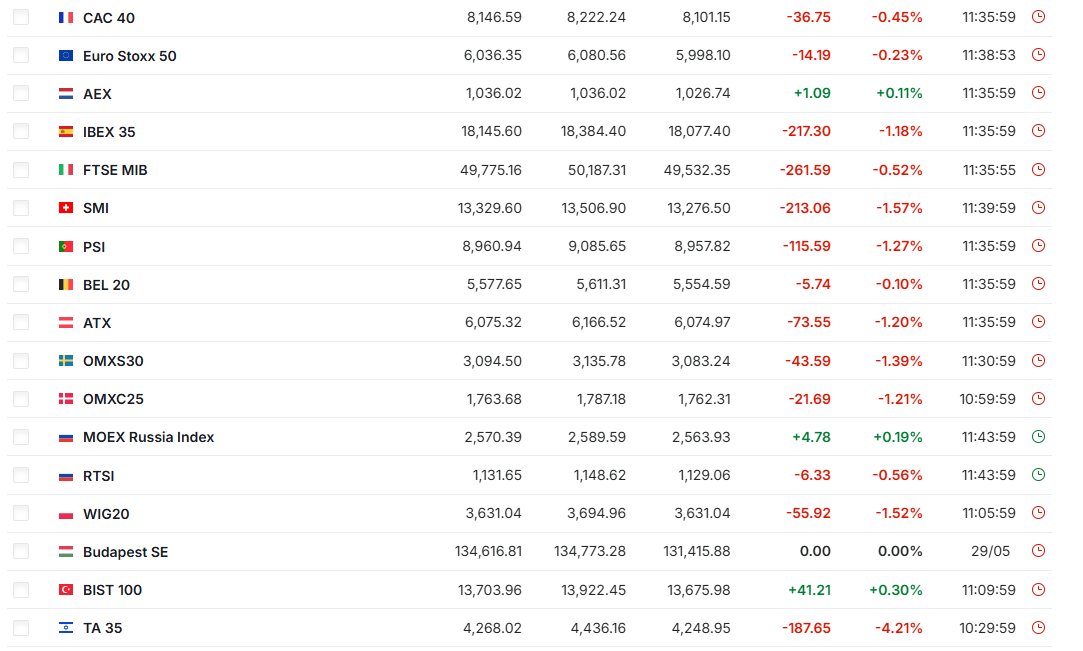Screen dimensions: 1083x651
Task: Enable the AEX row checkbox
Action: (21, 93)
